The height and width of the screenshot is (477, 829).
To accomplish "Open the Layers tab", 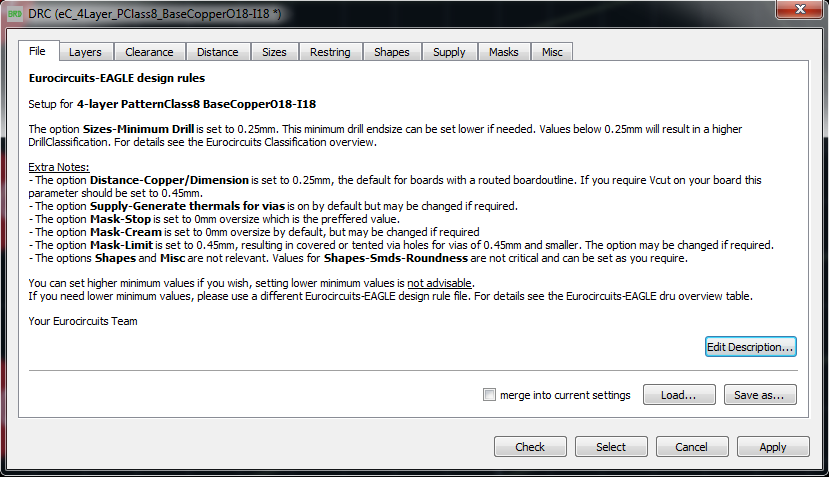I will pos(85,52).
